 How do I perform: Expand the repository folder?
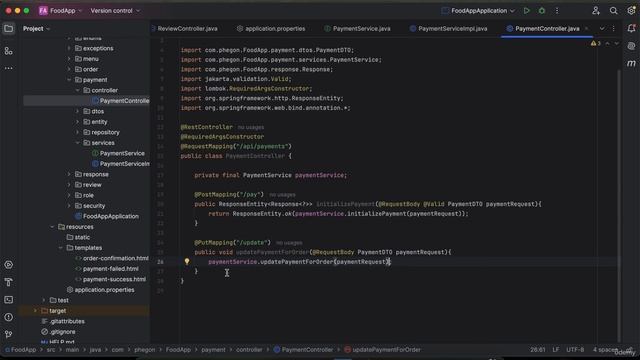pos(77,132)
